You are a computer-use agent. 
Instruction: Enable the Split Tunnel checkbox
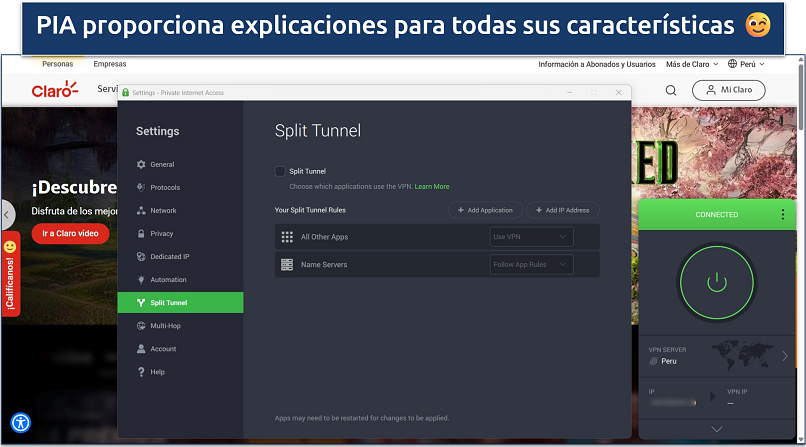[280, 171]
